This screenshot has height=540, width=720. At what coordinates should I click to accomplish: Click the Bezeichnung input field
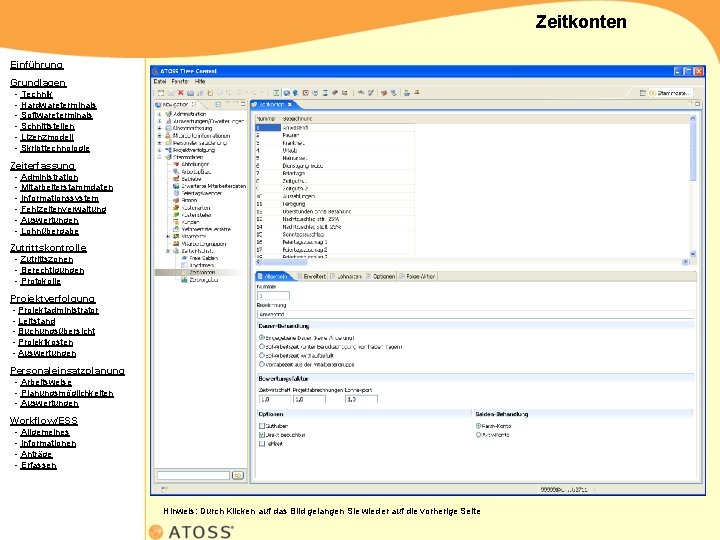pos(475,315)
